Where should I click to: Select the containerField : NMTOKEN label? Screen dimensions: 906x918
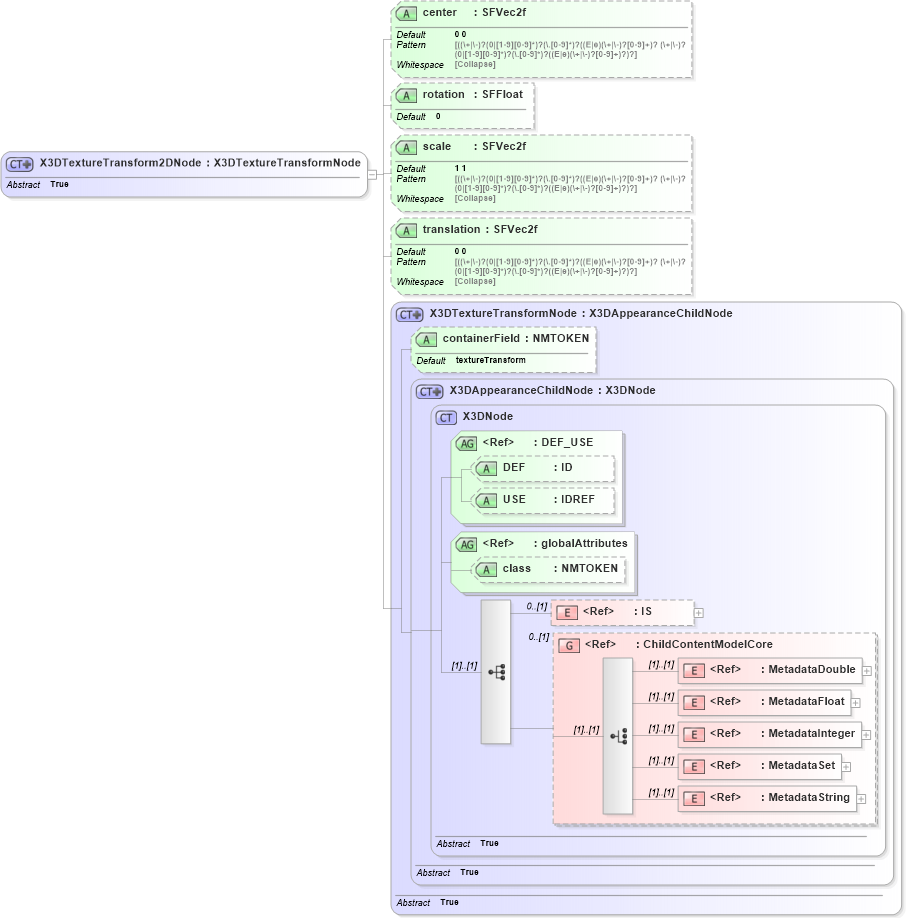(x=516, y=338)
